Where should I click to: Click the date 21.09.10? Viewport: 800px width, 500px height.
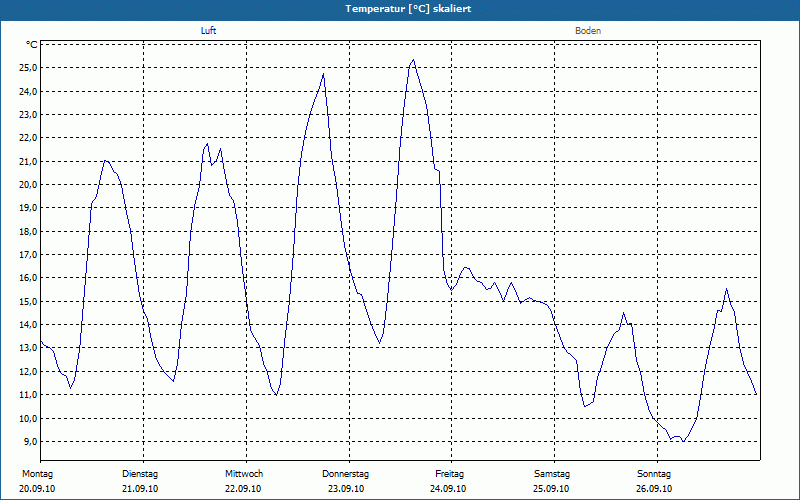[140, 489]
